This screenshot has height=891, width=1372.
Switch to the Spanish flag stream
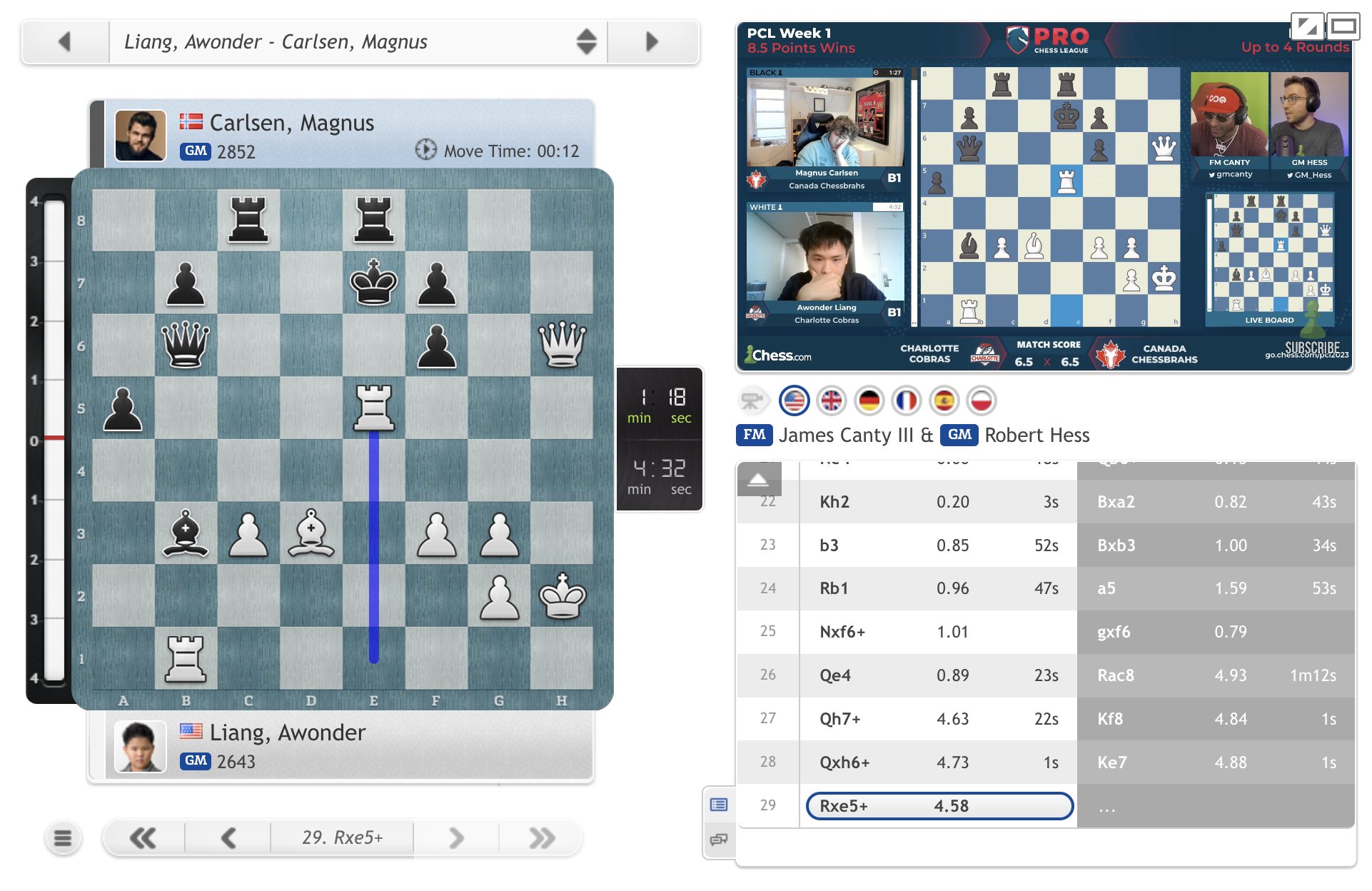pos(944,401)
